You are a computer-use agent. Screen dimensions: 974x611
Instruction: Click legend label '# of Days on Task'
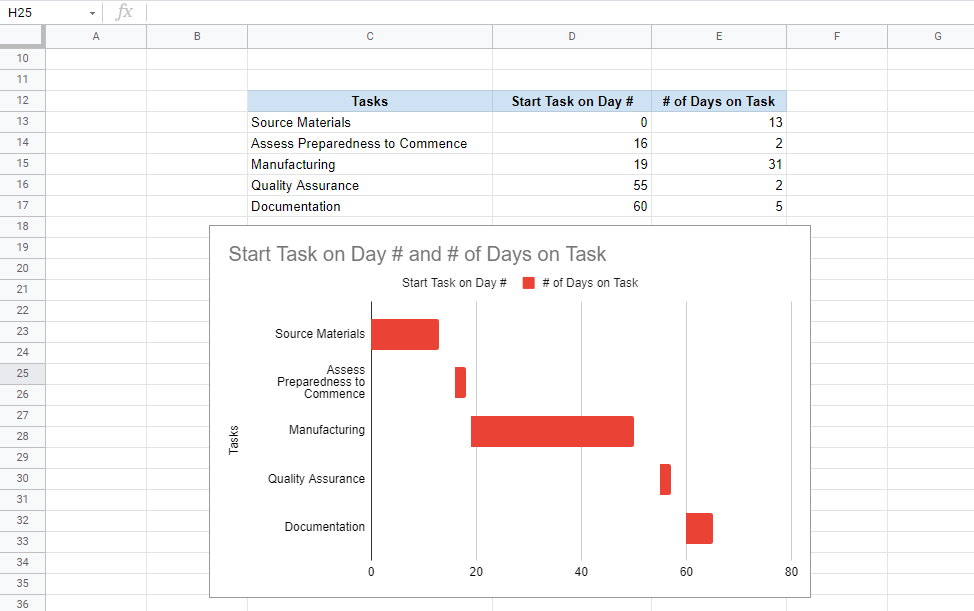(x=590, y=283)
